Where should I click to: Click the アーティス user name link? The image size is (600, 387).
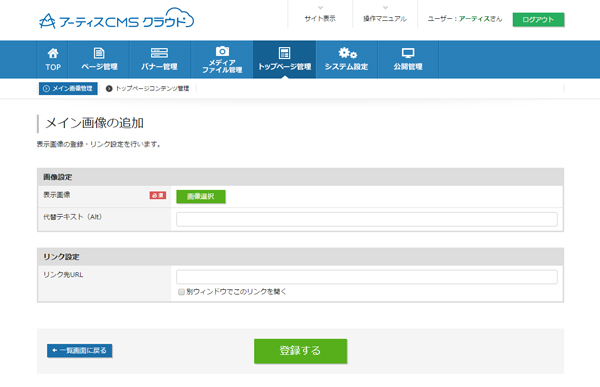point(474,19)
